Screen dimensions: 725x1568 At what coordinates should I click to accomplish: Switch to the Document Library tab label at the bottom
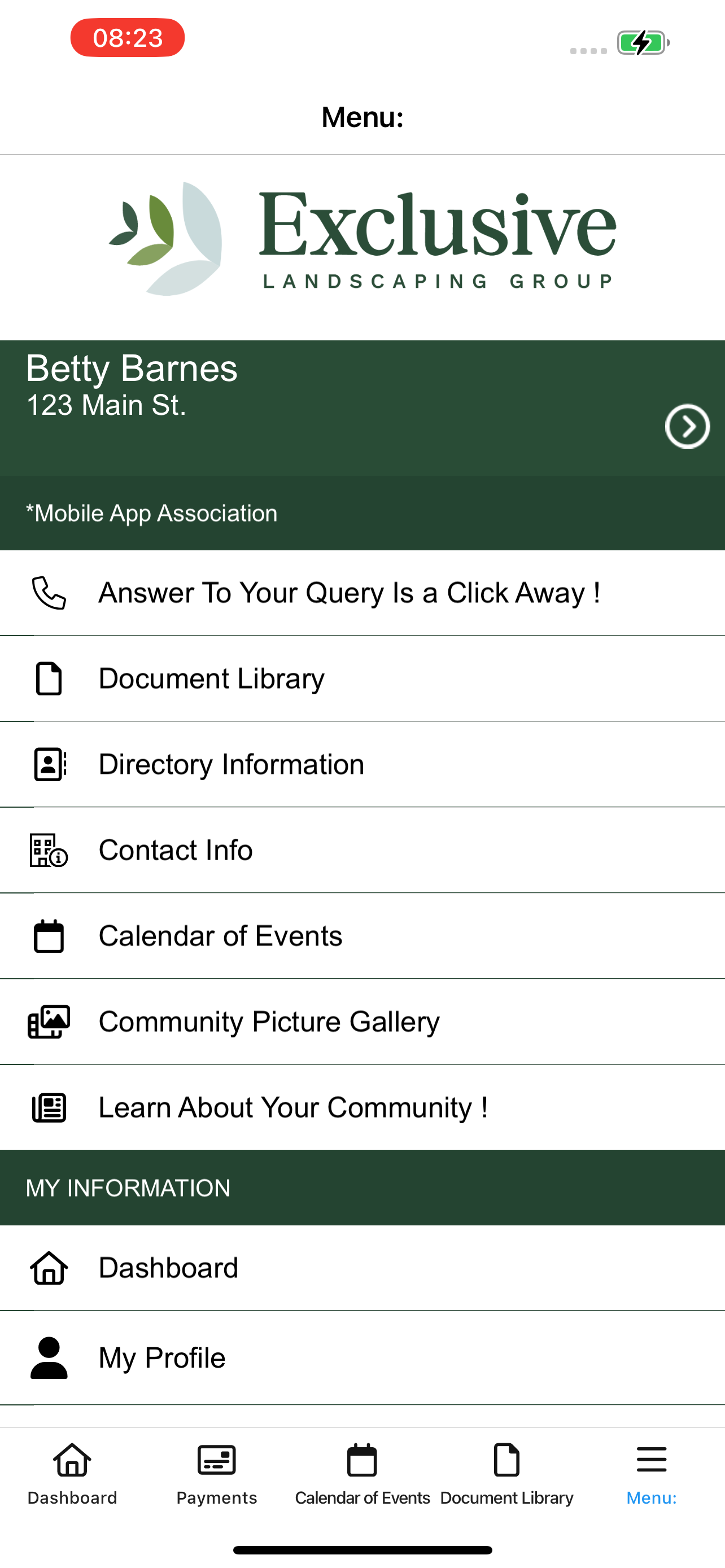click(x=506, y=1497)
